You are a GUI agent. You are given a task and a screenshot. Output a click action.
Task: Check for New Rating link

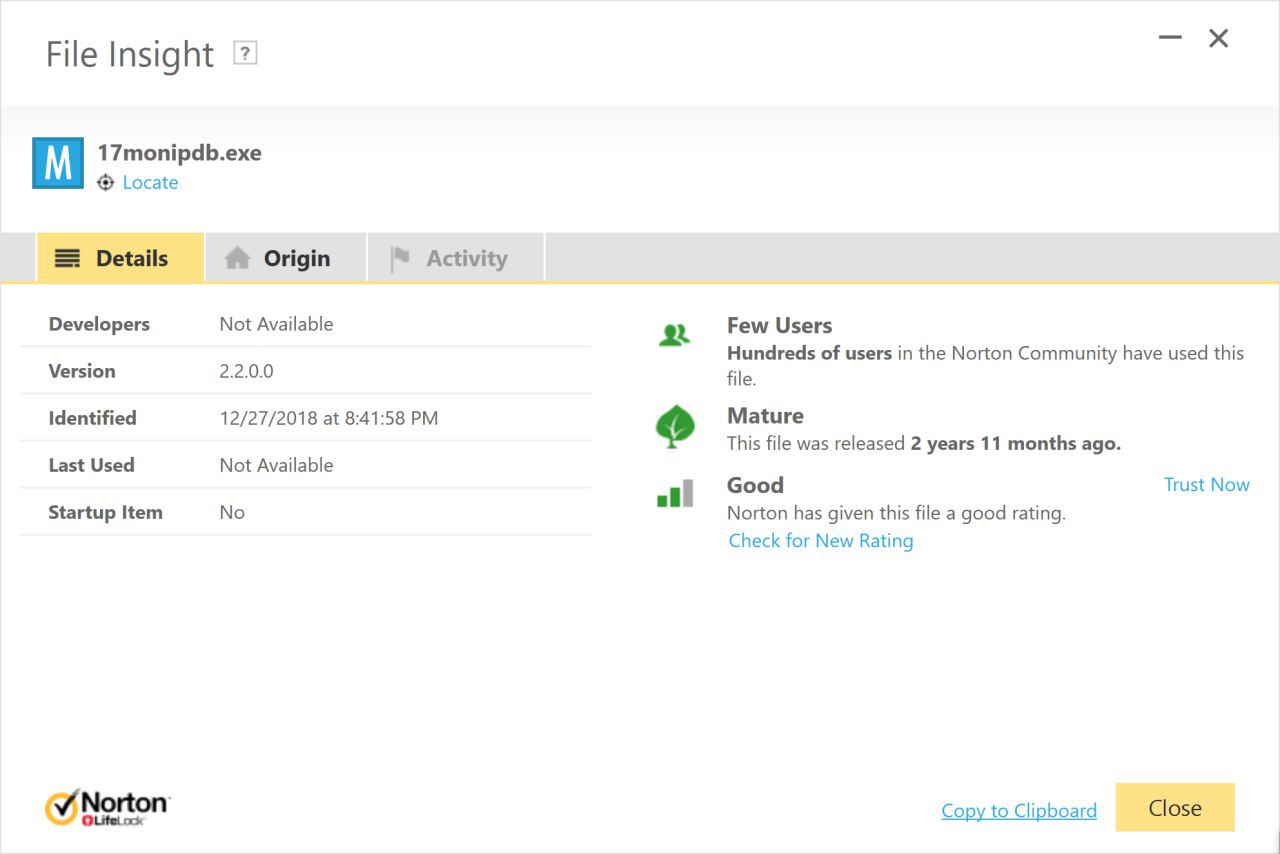pyautogui.click(x=820, y=541)
